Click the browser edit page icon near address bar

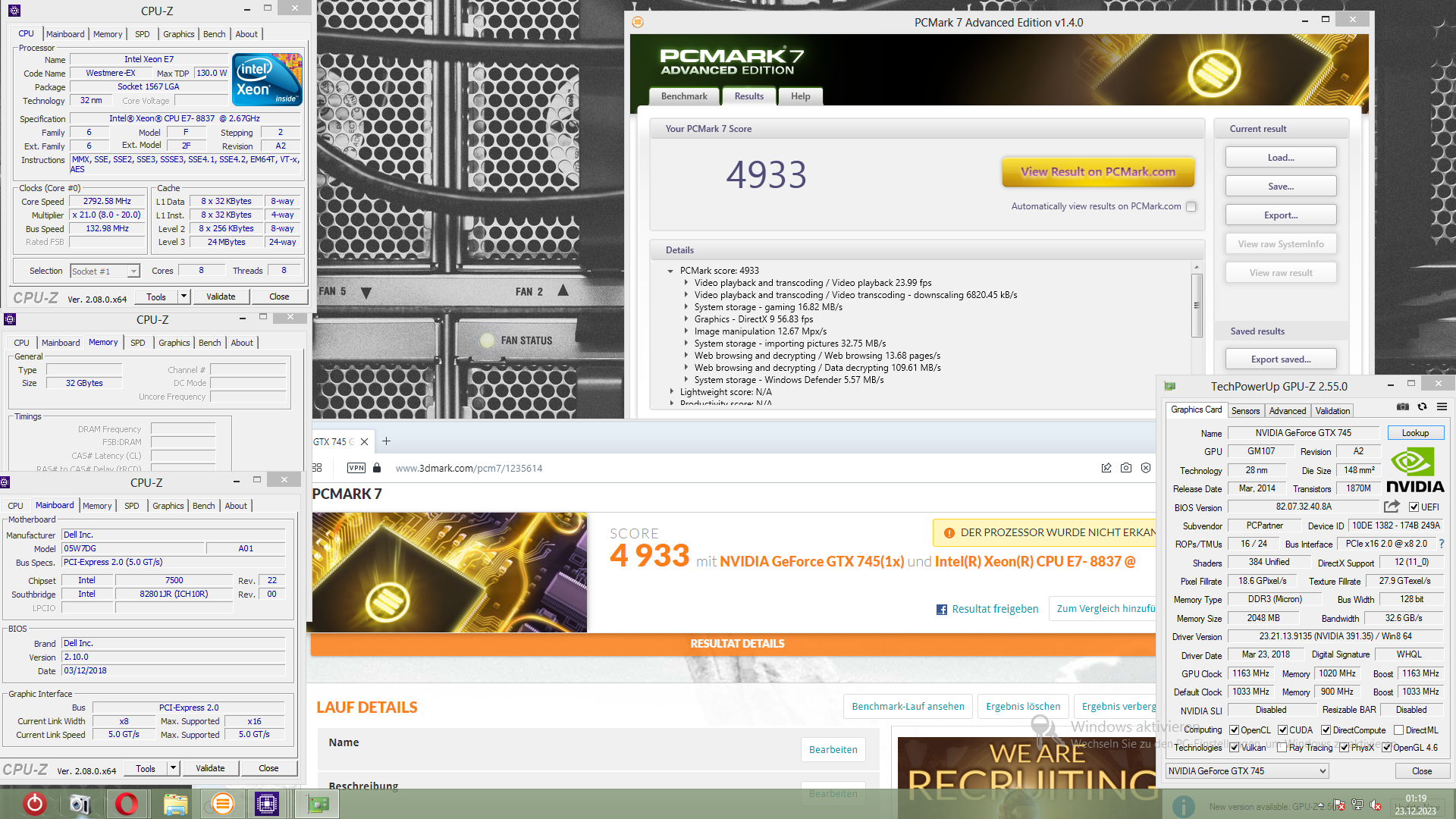(1106, 468)
